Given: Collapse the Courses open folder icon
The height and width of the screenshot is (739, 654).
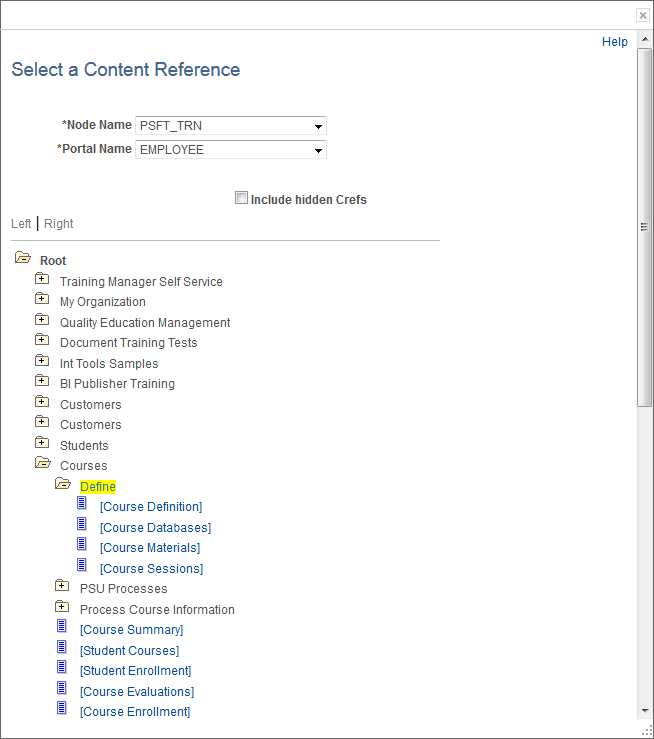Looking at the screenshot, I should [x=43, y=463].
